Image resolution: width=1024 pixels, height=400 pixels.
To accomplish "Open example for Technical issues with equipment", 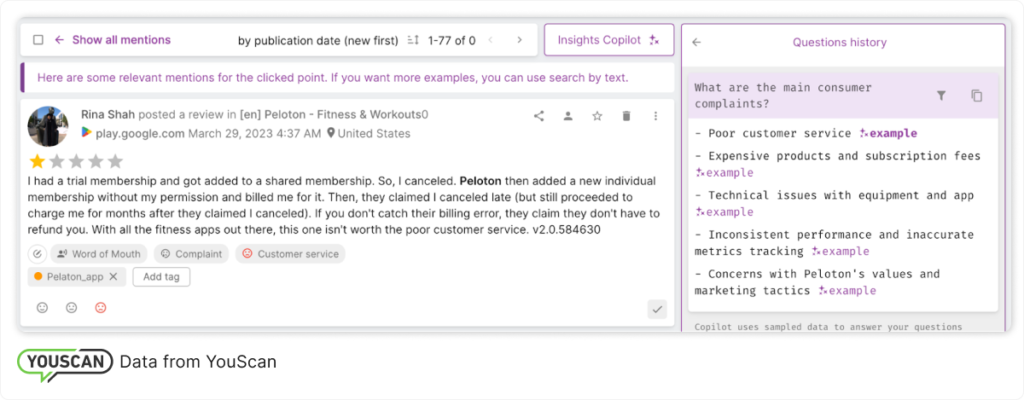I will coord(724,212).
